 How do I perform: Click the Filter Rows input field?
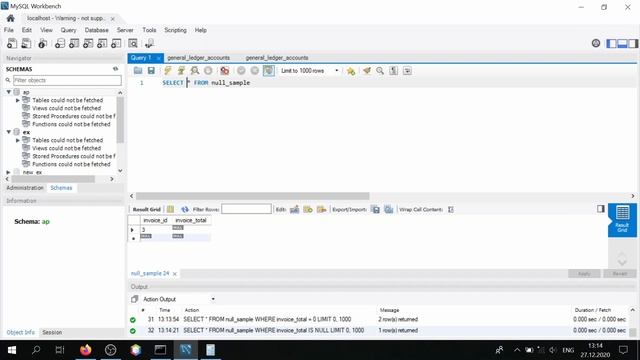[x=246, y=209]
